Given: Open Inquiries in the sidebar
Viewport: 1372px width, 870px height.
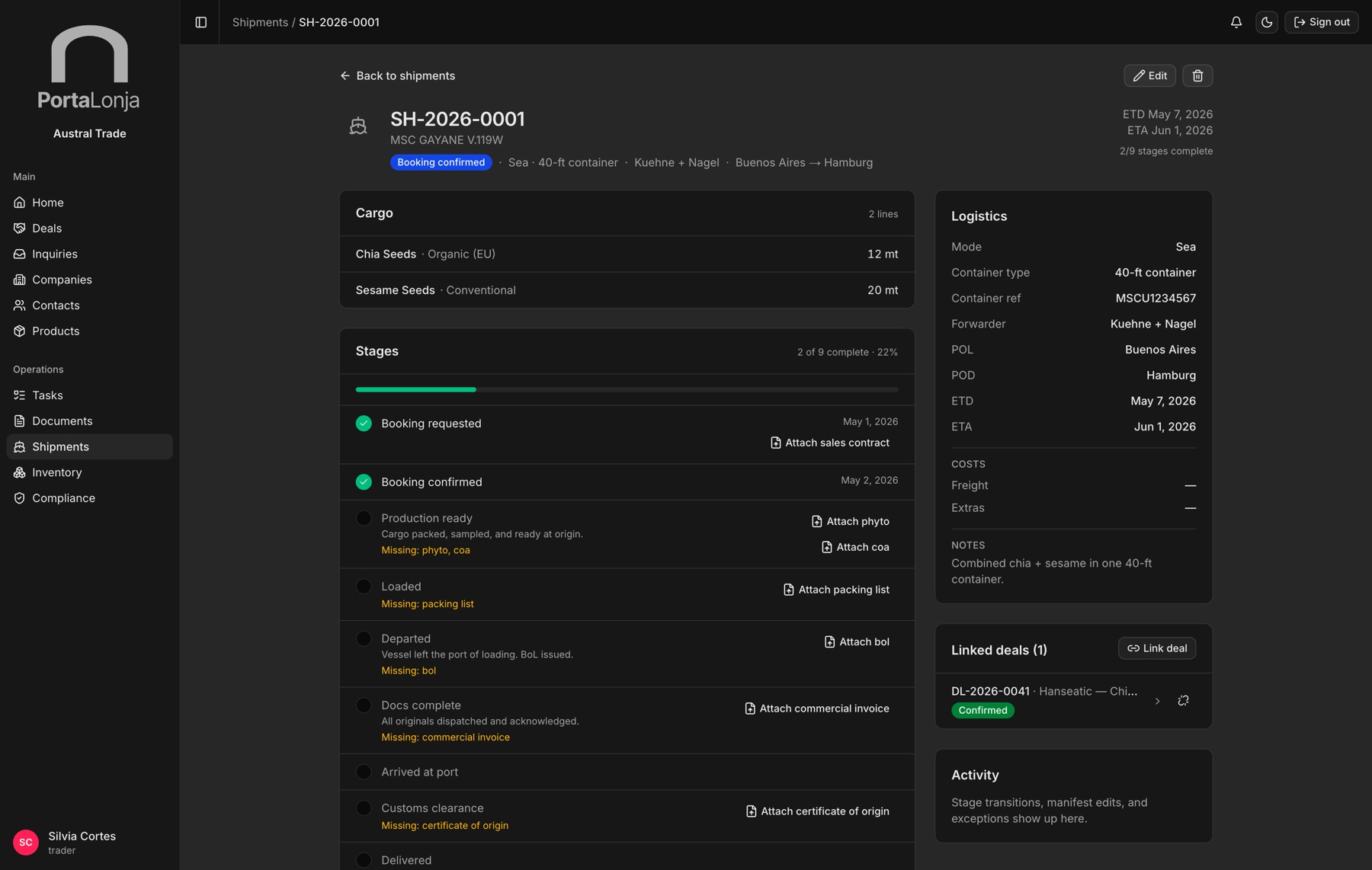Looking at the screenshot, I should (89, 254).
